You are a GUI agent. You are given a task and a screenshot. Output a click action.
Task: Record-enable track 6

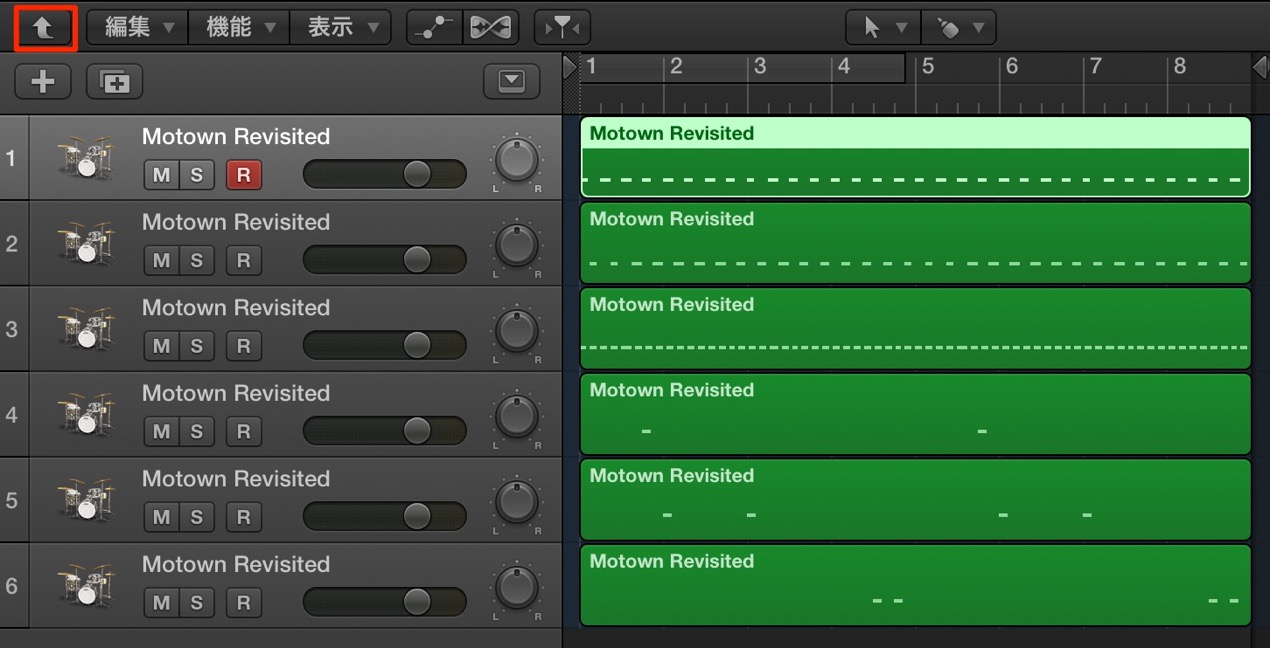243,603
